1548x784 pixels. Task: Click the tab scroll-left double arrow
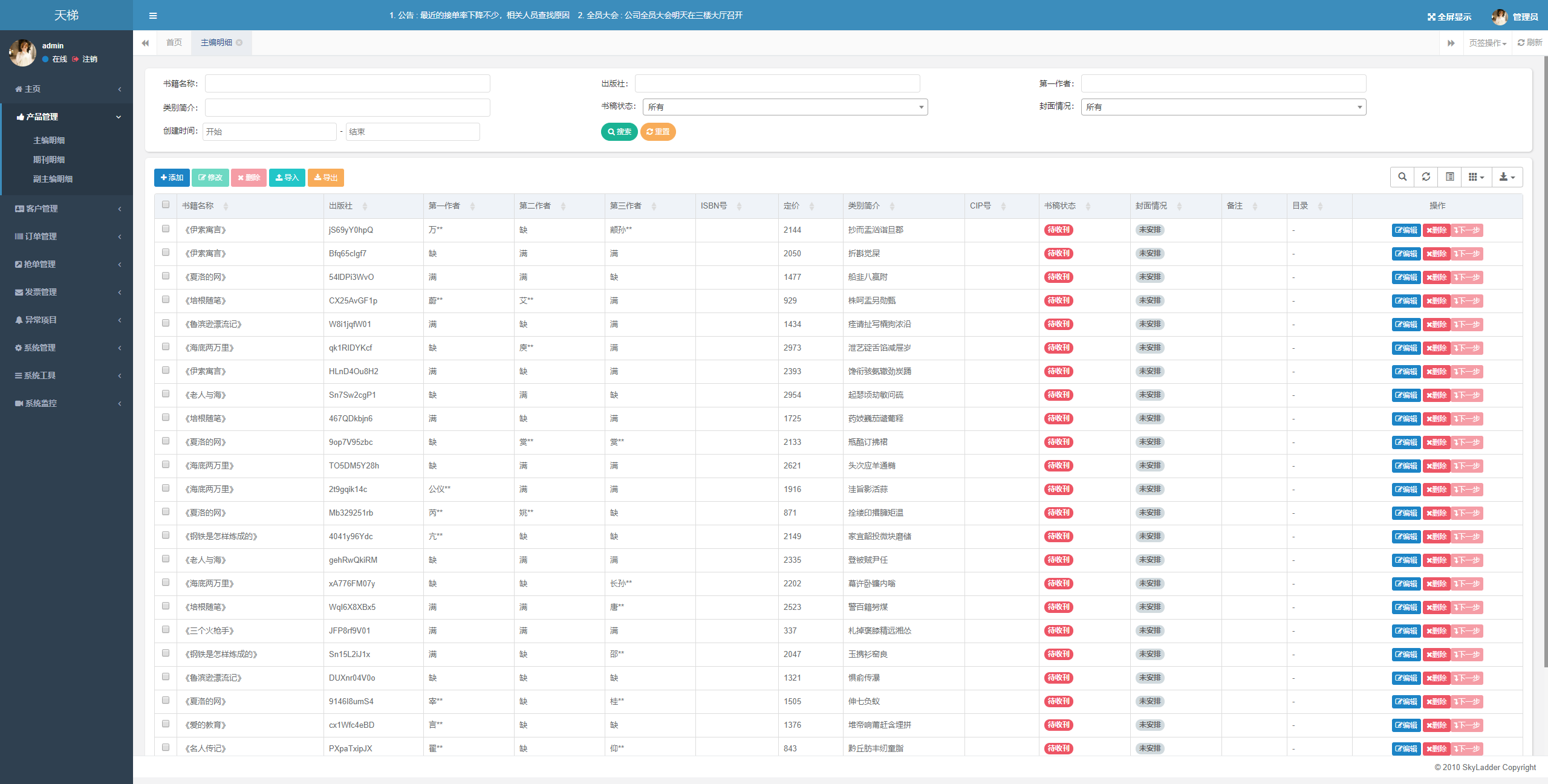click(x=145, y=43)
